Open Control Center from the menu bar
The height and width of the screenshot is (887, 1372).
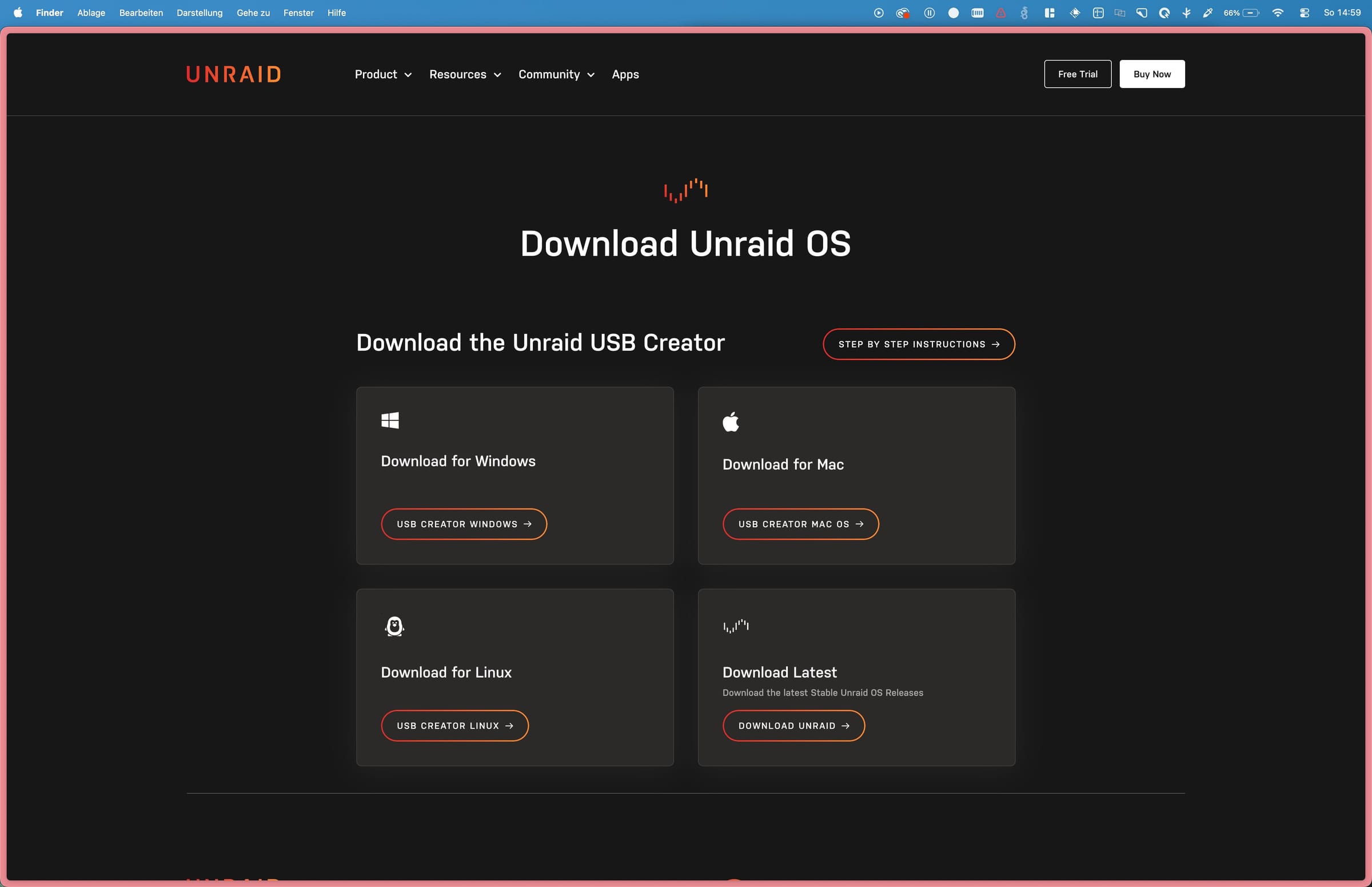click(1304, 12)
